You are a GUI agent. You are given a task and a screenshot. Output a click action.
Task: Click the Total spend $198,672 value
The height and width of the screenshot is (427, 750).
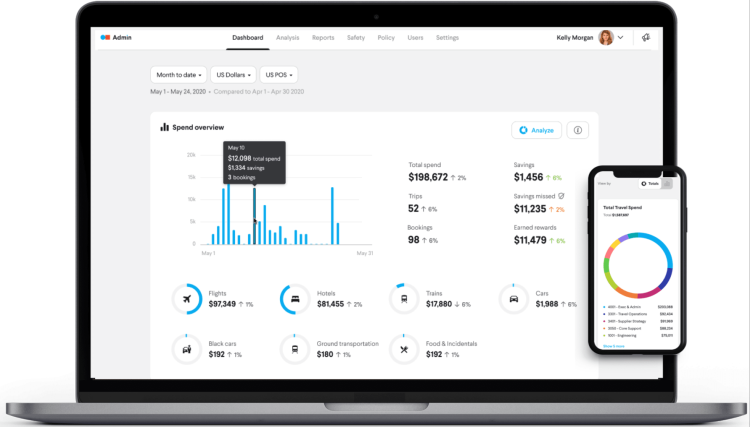[x=428, y=177]
